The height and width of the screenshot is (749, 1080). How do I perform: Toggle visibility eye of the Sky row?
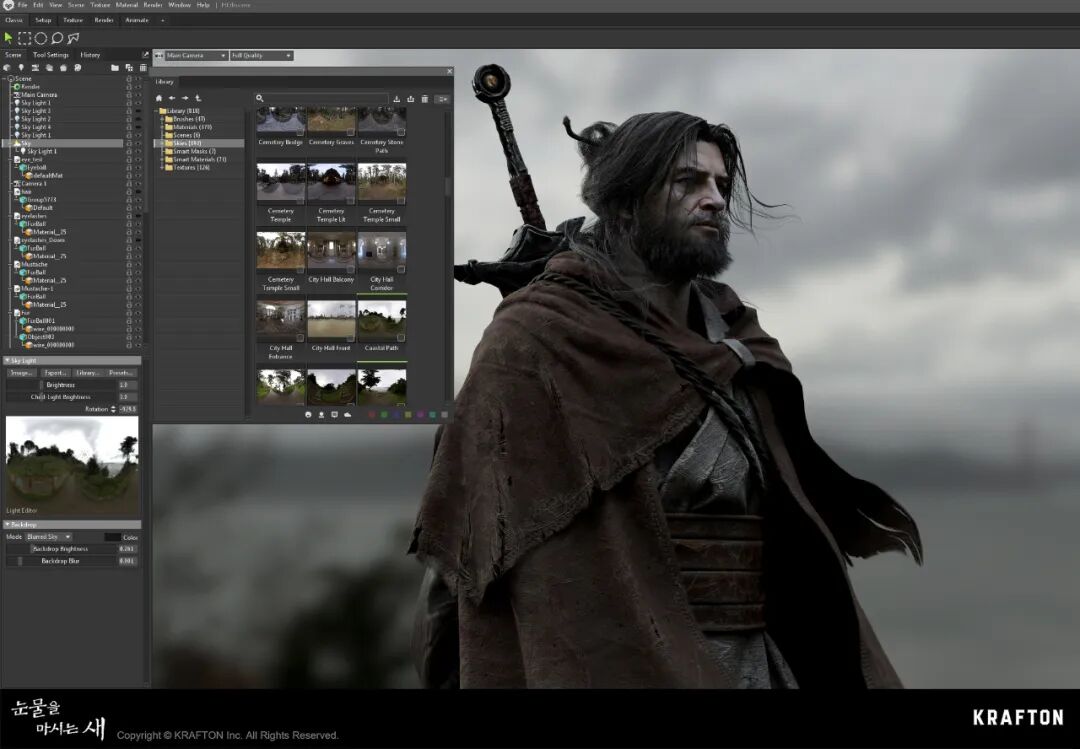click(138, 143)
